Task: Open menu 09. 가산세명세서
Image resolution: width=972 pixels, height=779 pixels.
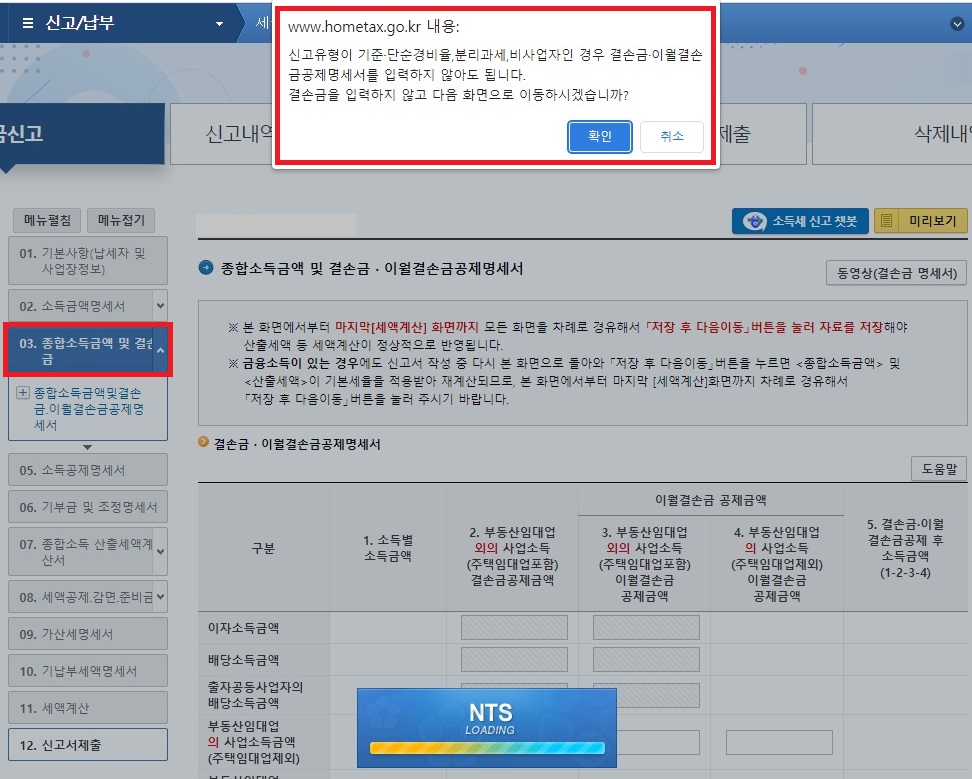Action: coord(87,634)
